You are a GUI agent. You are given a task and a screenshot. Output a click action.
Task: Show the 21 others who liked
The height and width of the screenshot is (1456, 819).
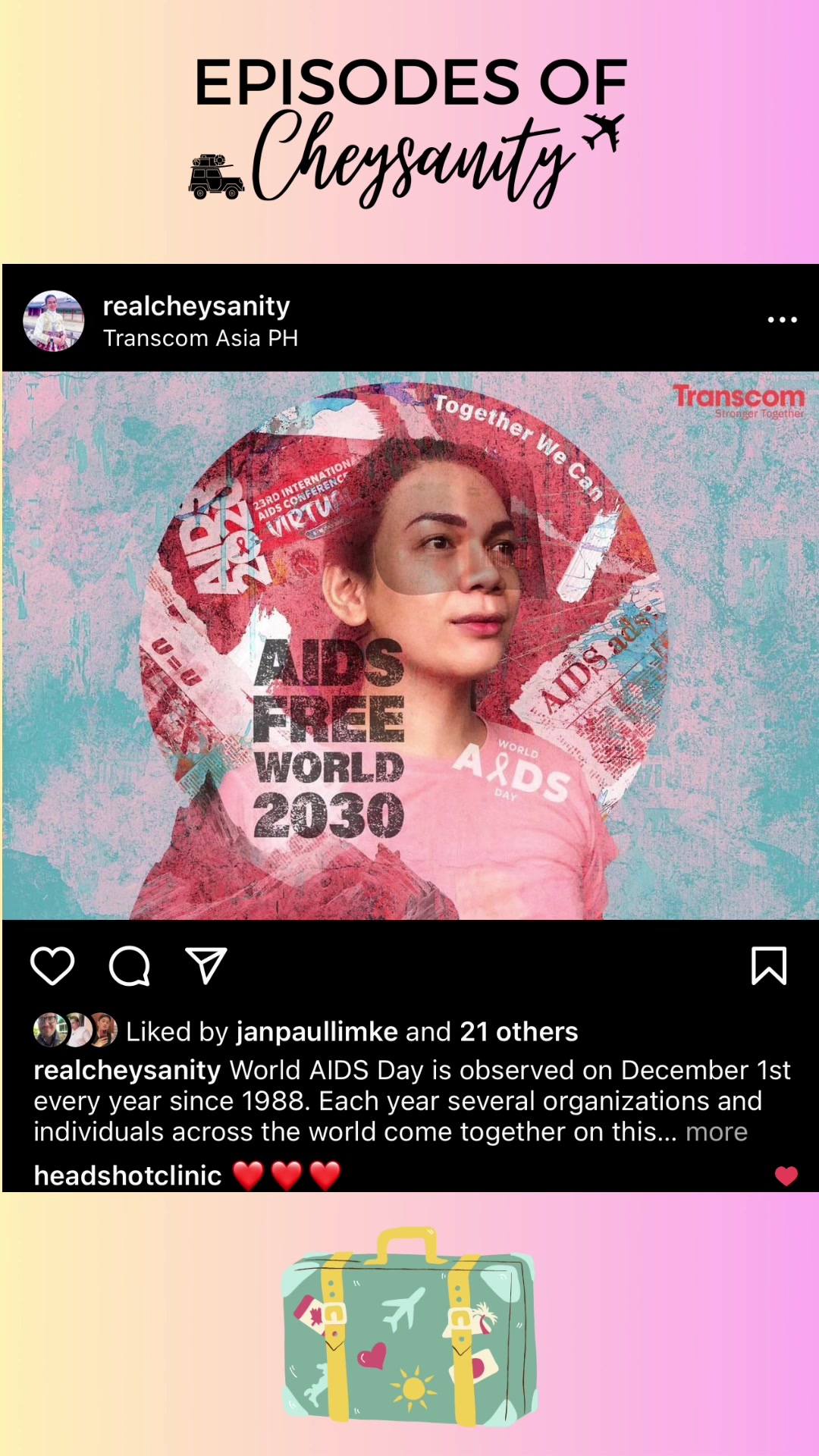pyautogui.click(x=519, y=1032)
